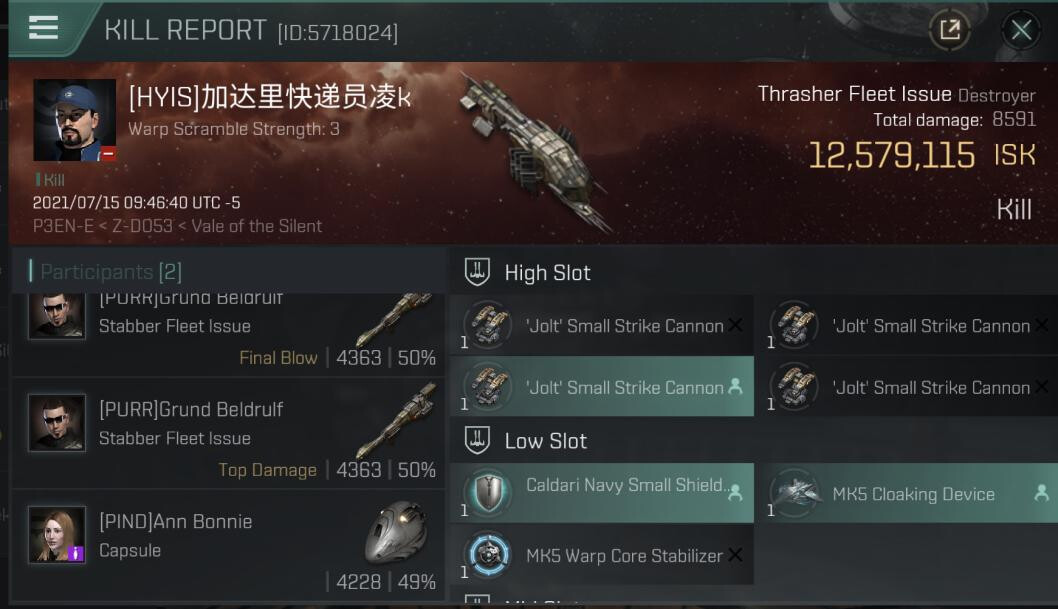Select the highlighted 'Jolt' Small Strike Cannon

(x=602, y=386)
